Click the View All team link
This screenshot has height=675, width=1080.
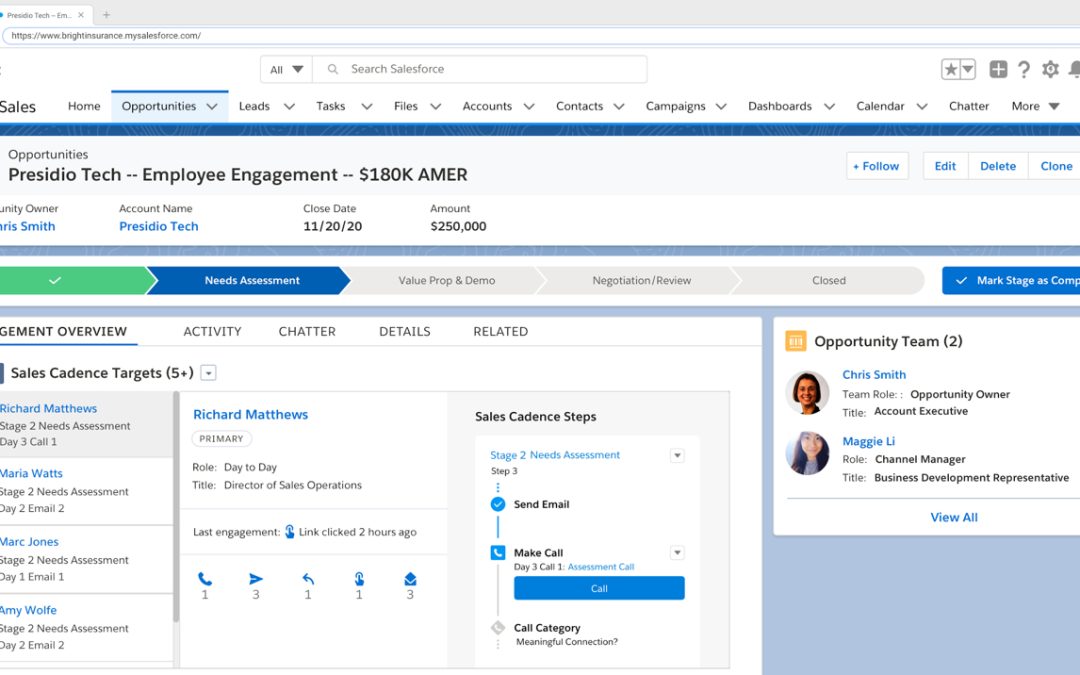coord(954,517)
